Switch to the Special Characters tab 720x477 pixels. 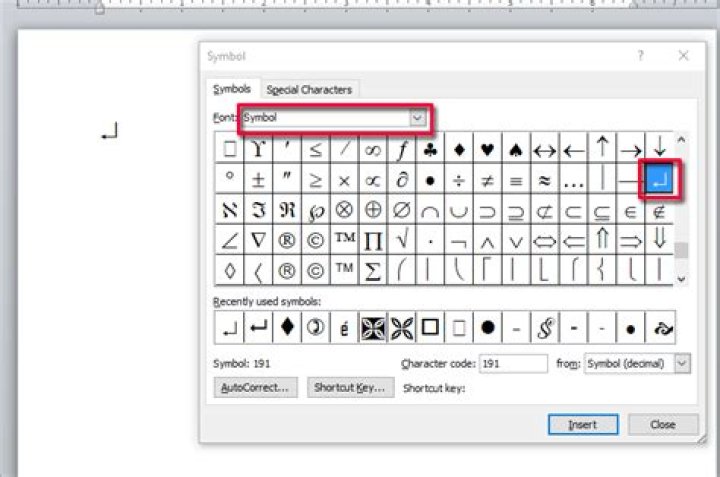(309, 90)
